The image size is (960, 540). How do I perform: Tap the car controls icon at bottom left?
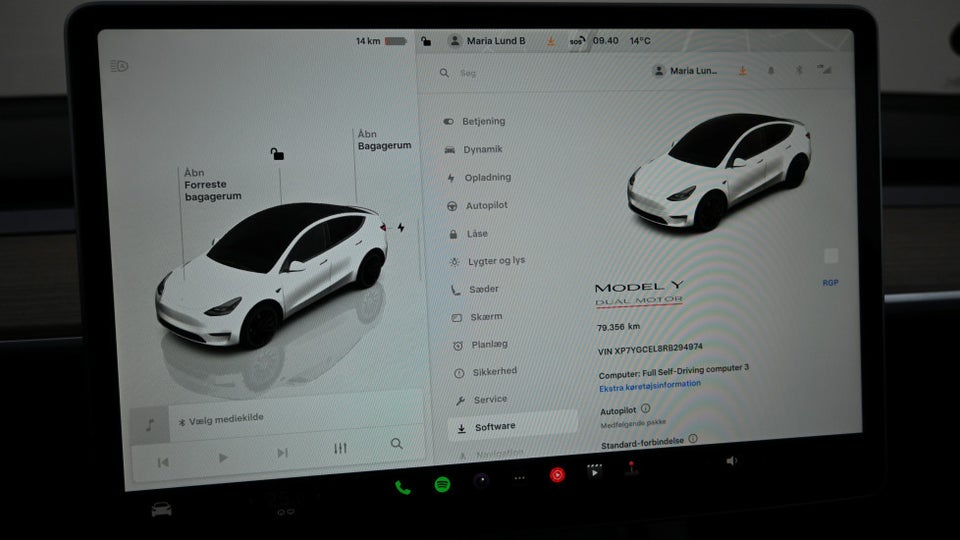click(162, 509)
